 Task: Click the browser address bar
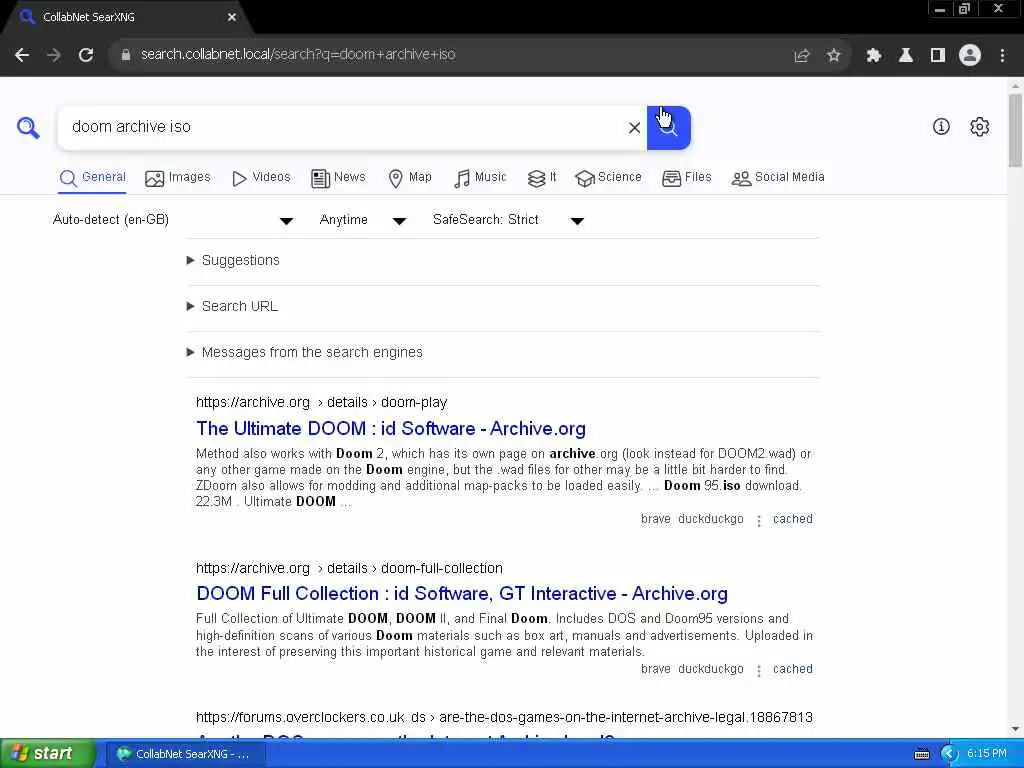tap(451, 55)
